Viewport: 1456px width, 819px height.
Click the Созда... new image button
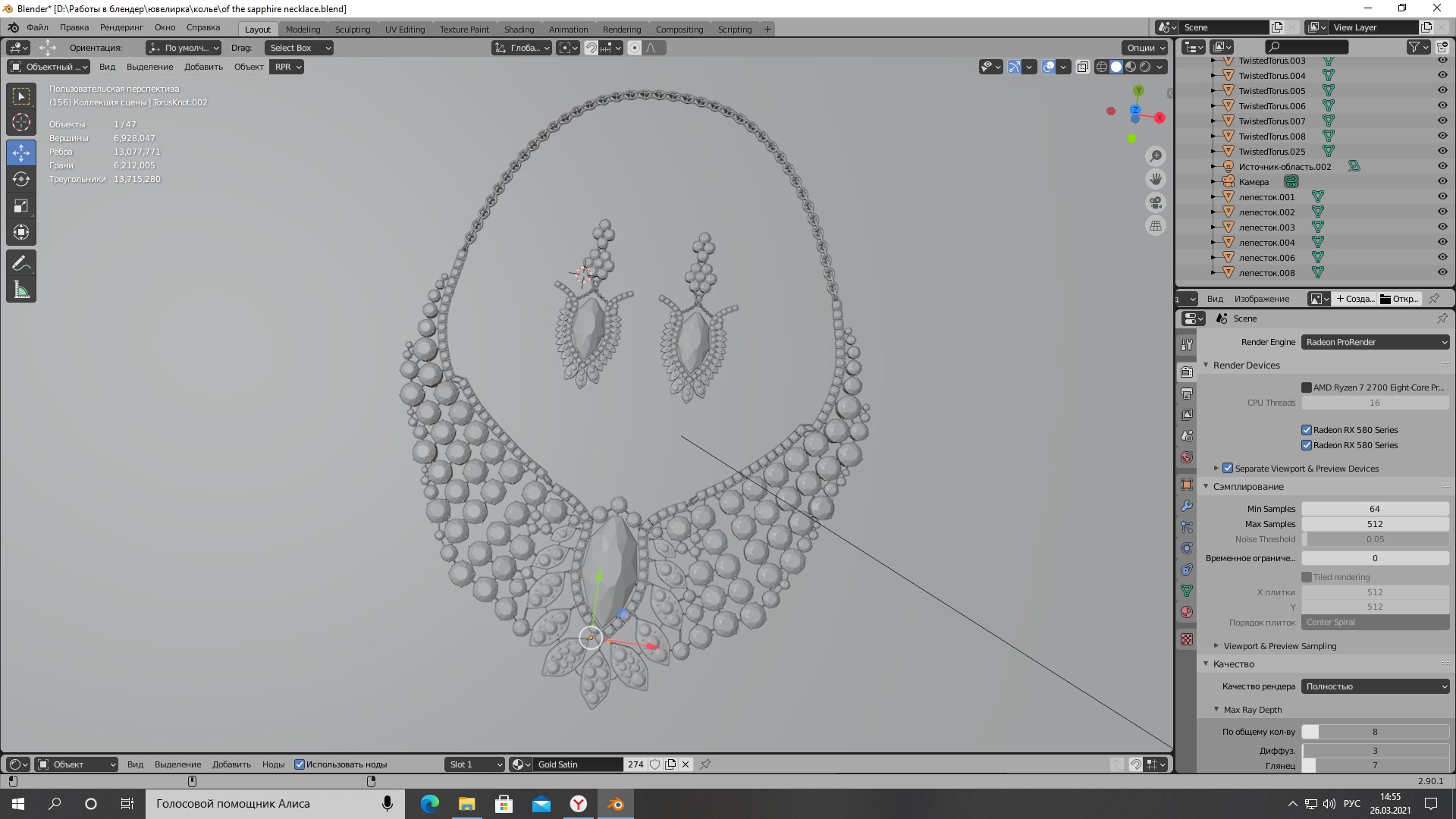1355,299
